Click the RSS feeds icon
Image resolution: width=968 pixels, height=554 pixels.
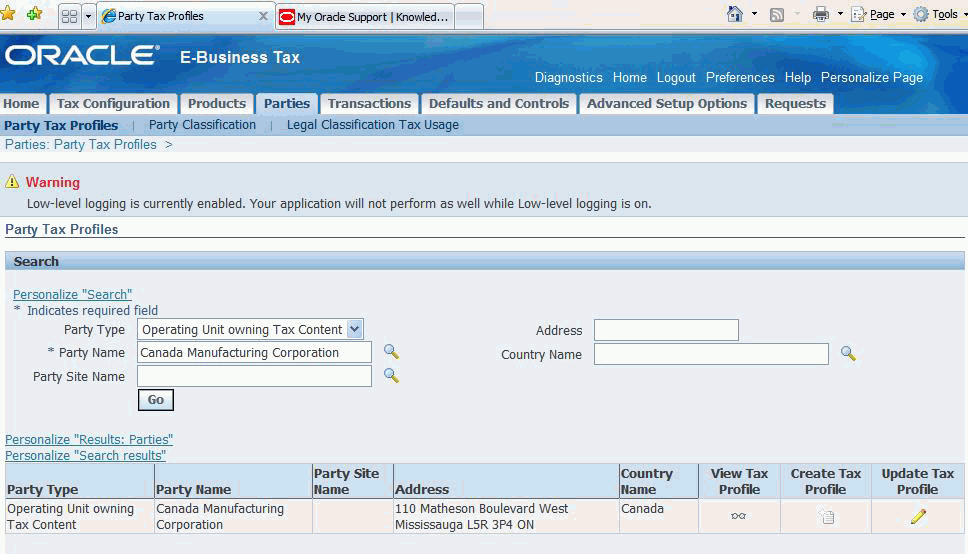pyautogui.click(x=777, y=15)
